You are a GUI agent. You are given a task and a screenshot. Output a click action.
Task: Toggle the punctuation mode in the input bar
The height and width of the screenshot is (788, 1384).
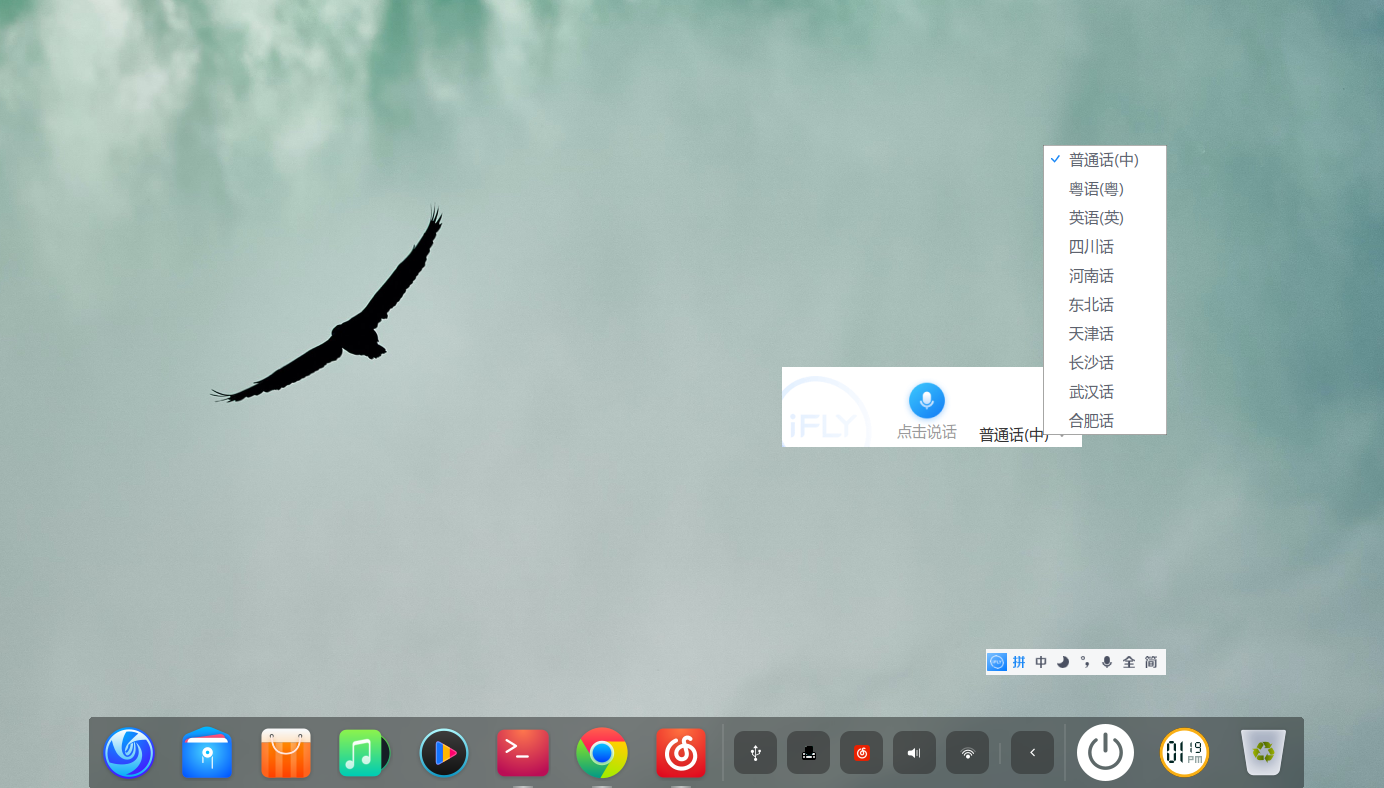click(1085, 662)
